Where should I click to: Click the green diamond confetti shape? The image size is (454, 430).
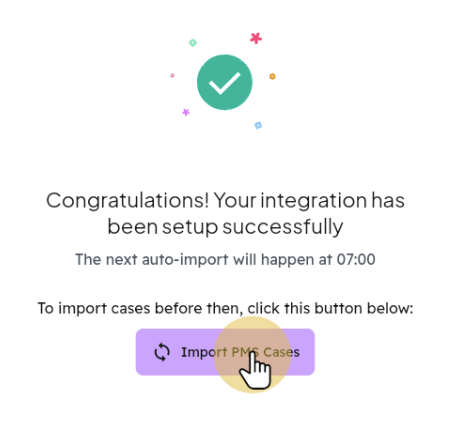[193, 43]
